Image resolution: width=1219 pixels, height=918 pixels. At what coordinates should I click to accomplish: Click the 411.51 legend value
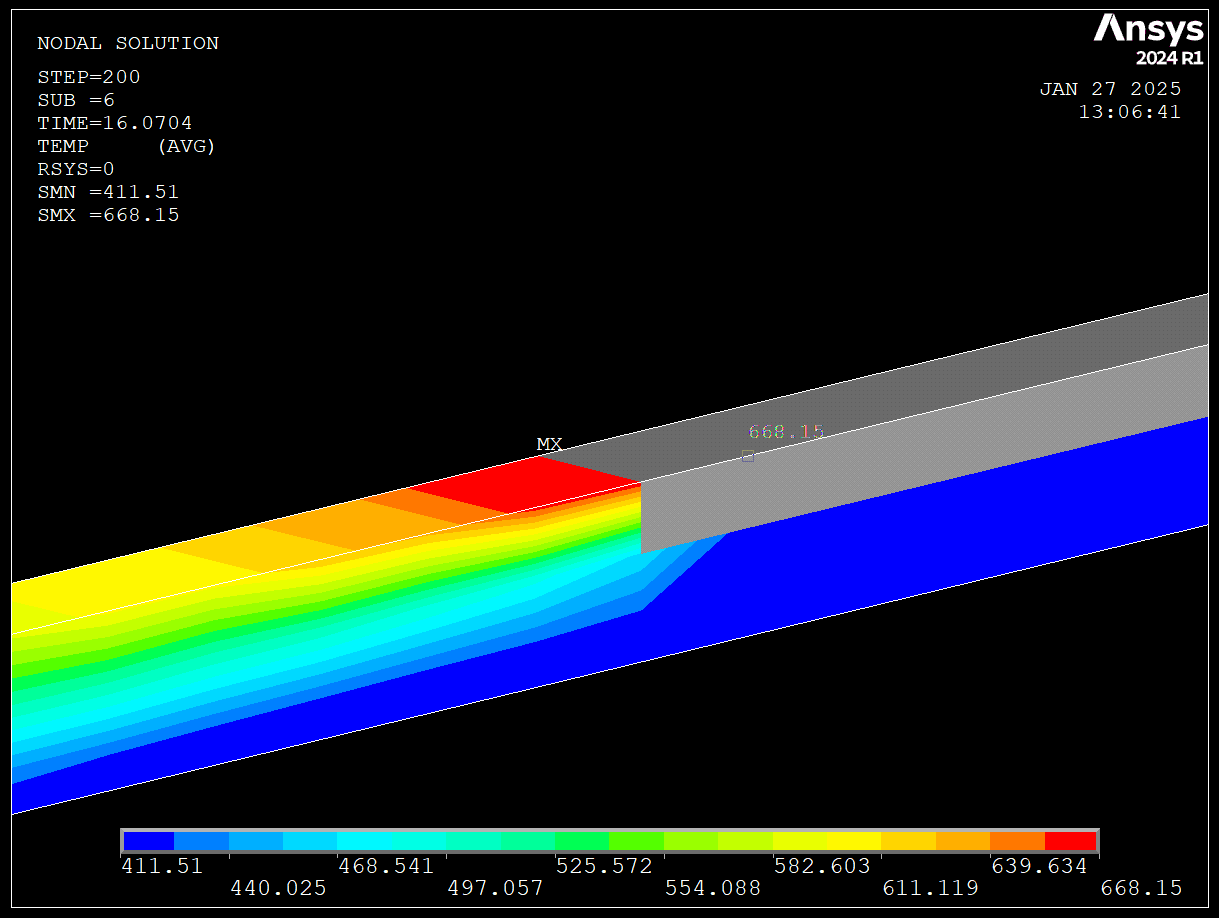(162, 866)
